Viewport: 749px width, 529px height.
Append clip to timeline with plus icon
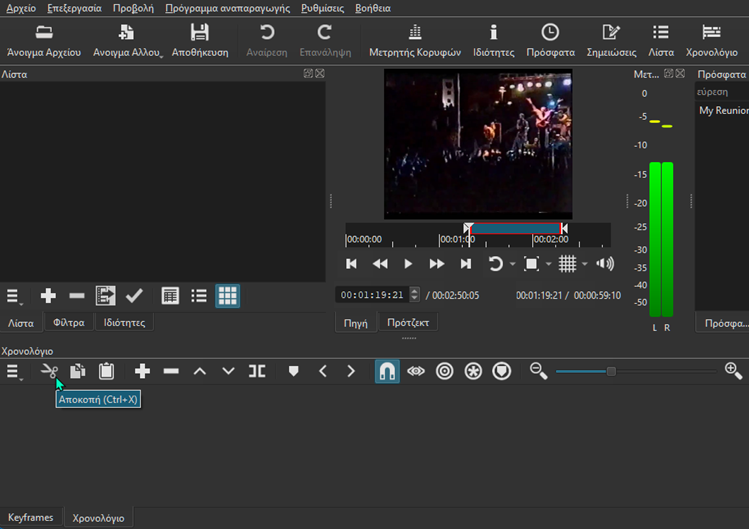[142, 371]
